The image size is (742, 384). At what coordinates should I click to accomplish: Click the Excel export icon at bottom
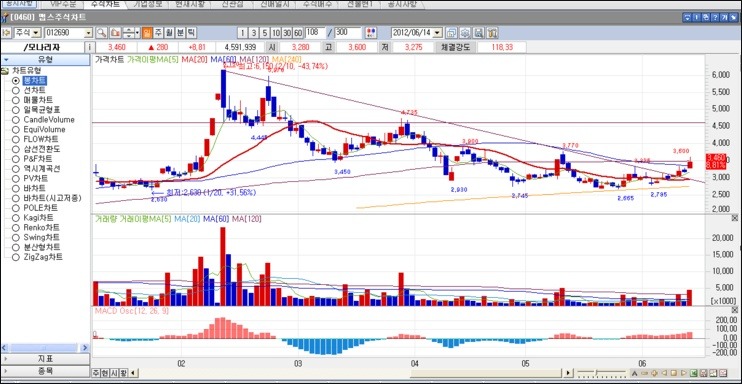(x=693, y=372)
